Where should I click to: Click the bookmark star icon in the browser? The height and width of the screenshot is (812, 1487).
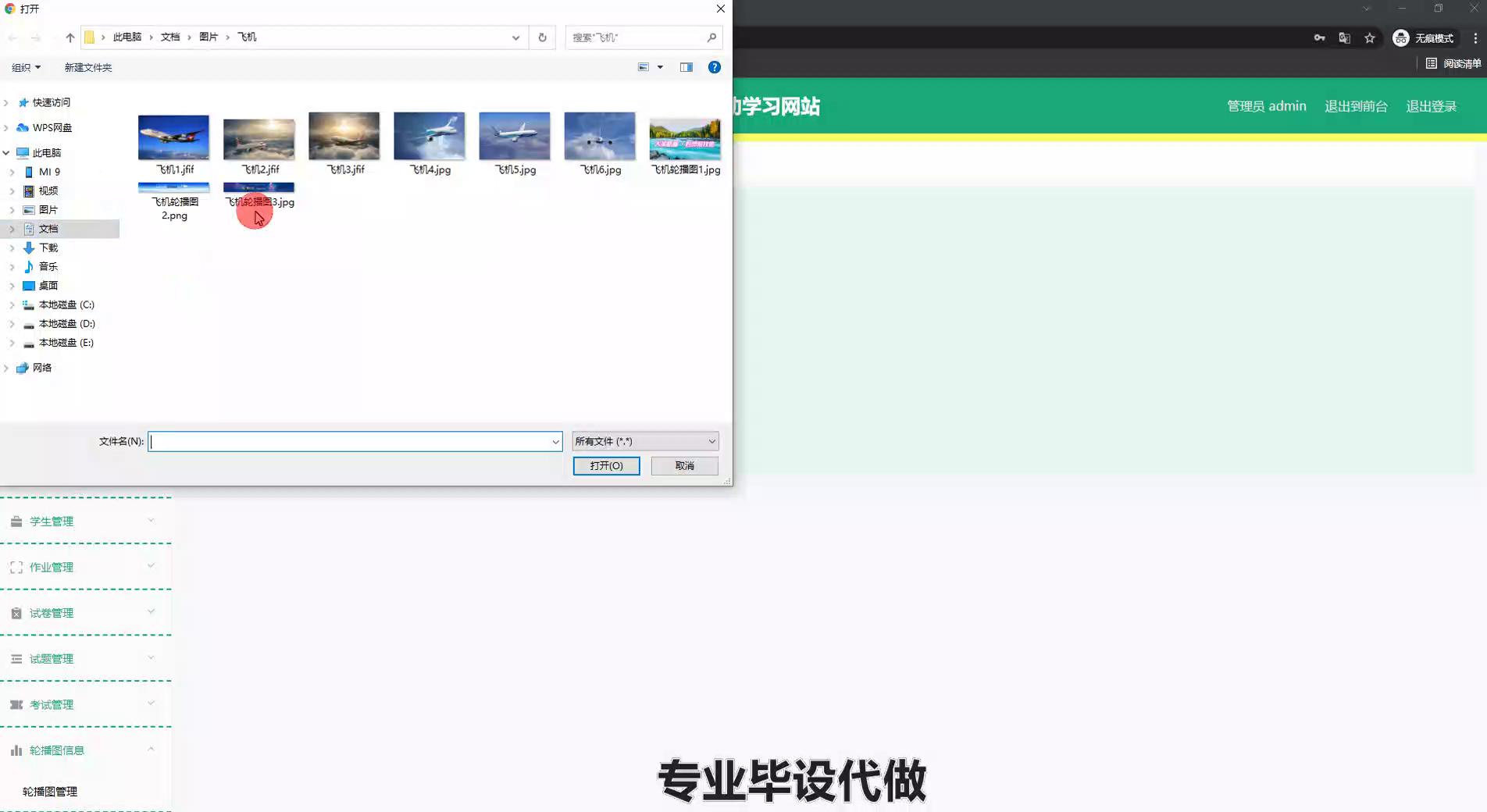pos(1369,38)
